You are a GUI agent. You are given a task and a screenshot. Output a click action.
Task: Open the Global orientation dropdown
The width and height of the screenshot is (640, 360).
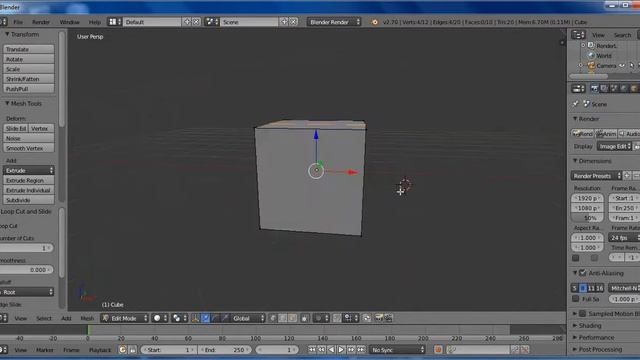(x=248, y=318)
